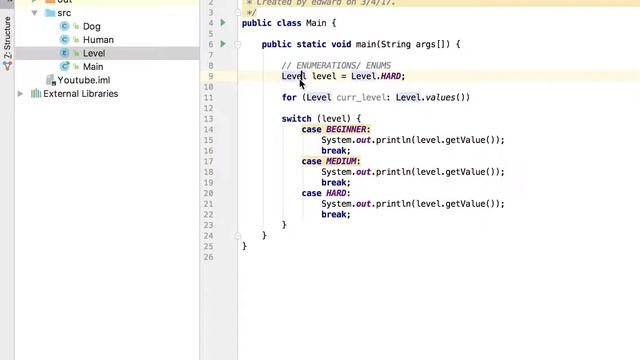Click break on line 19
640x360 pixels.
[333, 182]
